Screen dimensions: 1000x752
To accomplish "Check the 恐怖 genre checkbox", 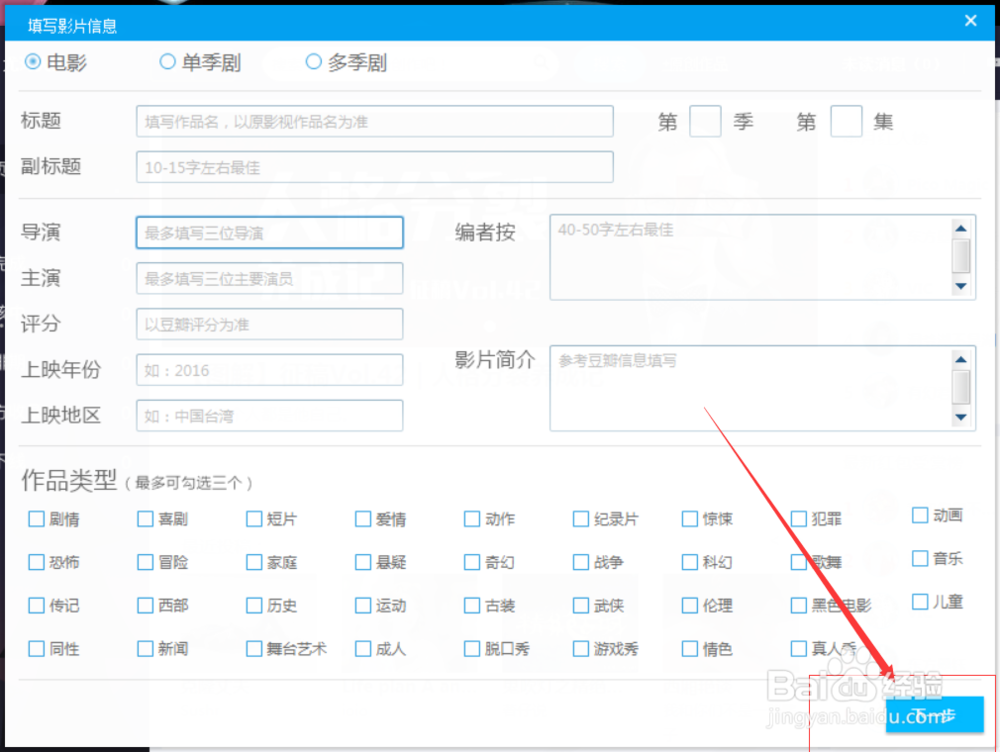I will pos(36,562).
